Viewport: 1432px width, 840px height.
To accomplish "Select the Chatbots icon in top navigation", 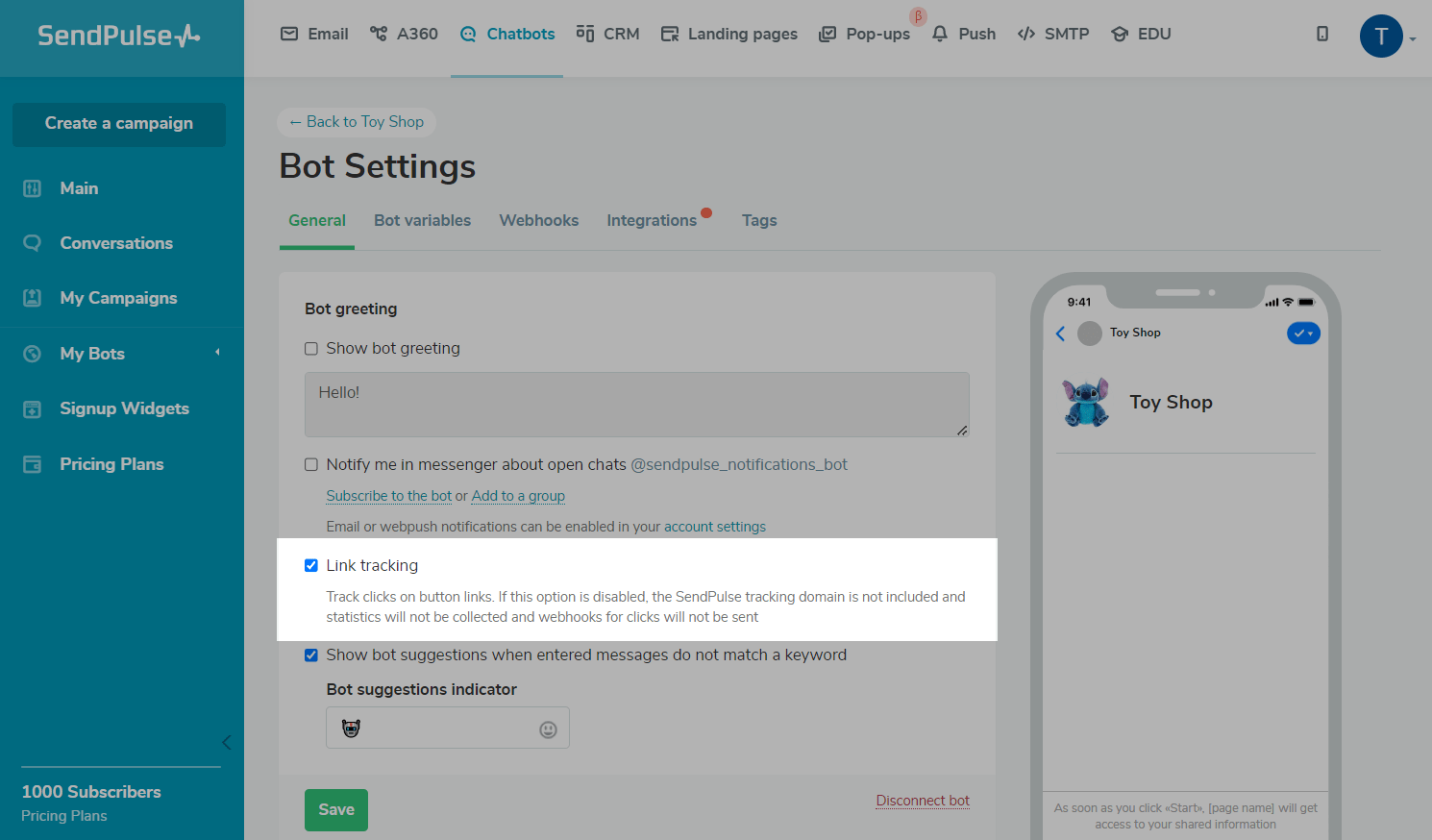I will pyautogui.click(x=468, y=35).
